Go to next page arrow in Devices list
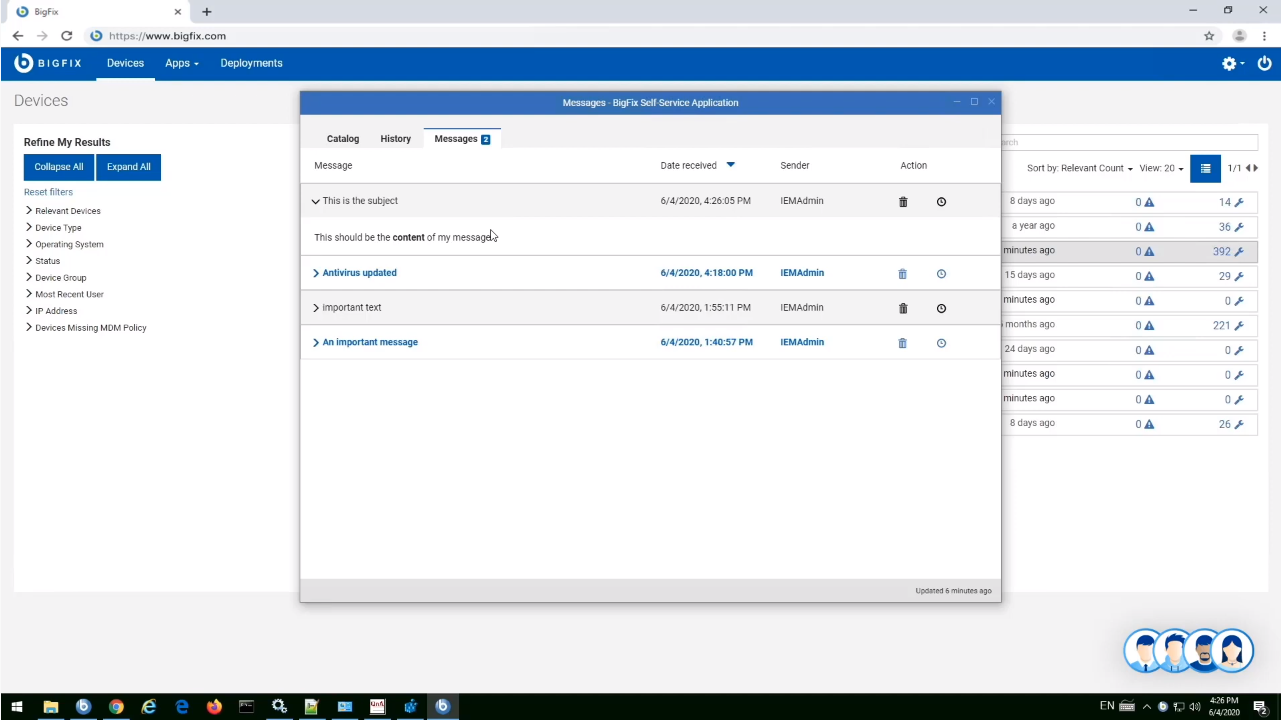 [x=1255, y=168]
